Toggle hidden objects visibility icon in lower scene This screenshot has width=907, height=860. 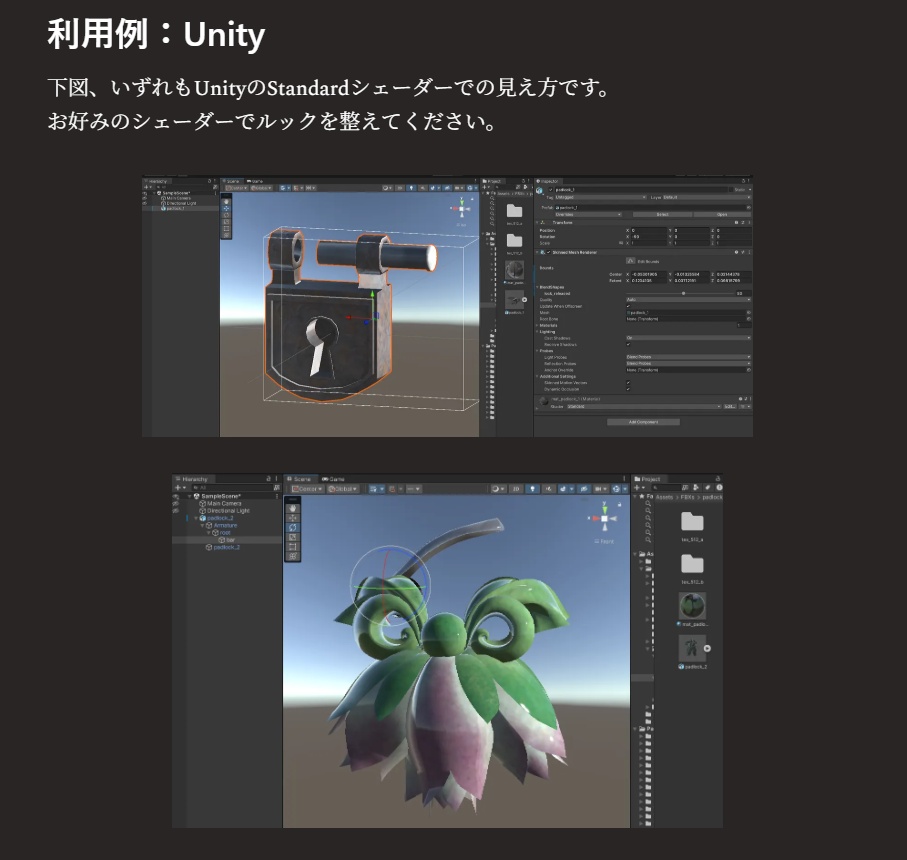point(584,489)
